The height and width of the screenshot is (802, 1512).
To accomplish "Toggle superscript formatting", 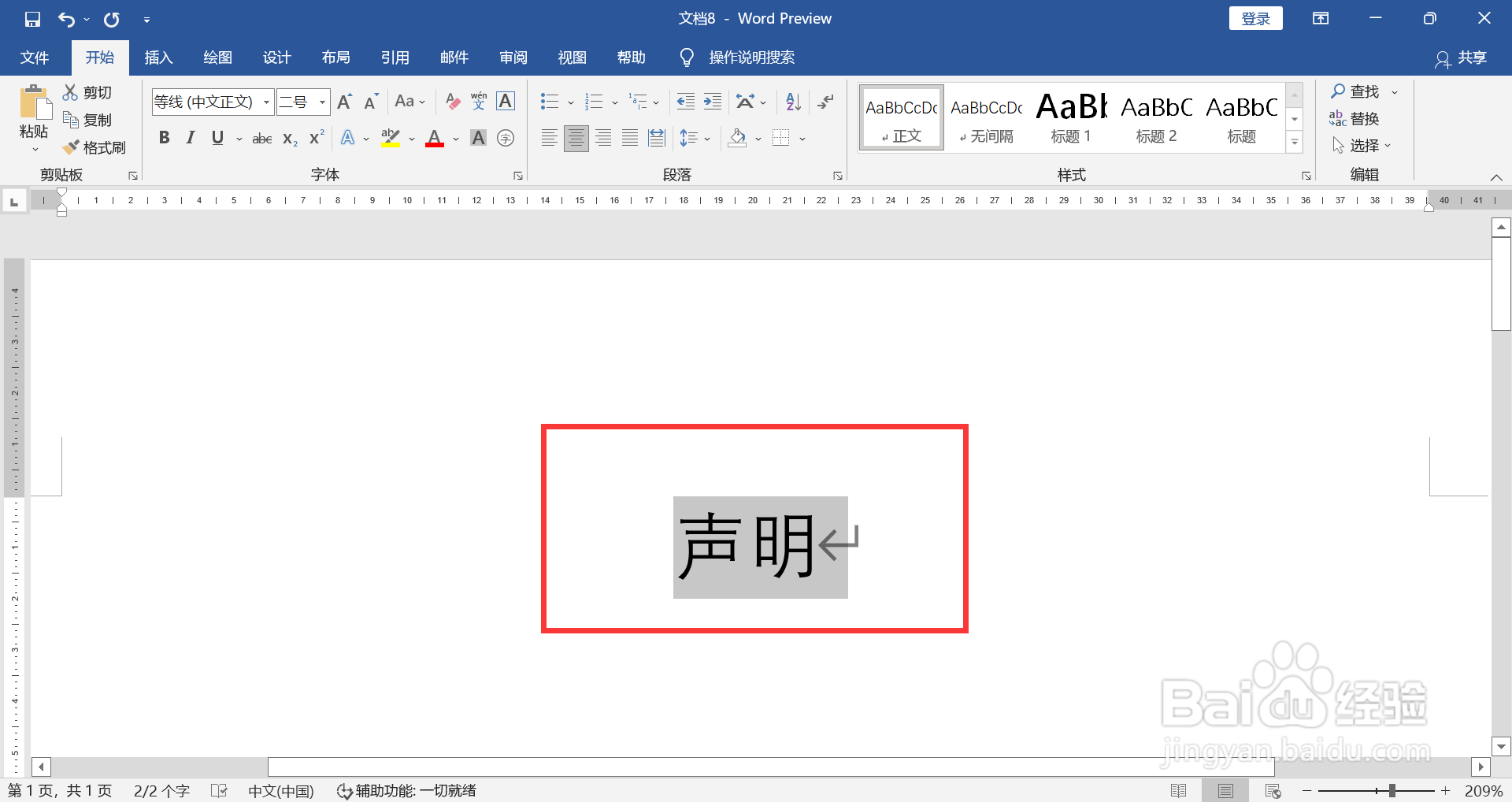I will 317,139.
